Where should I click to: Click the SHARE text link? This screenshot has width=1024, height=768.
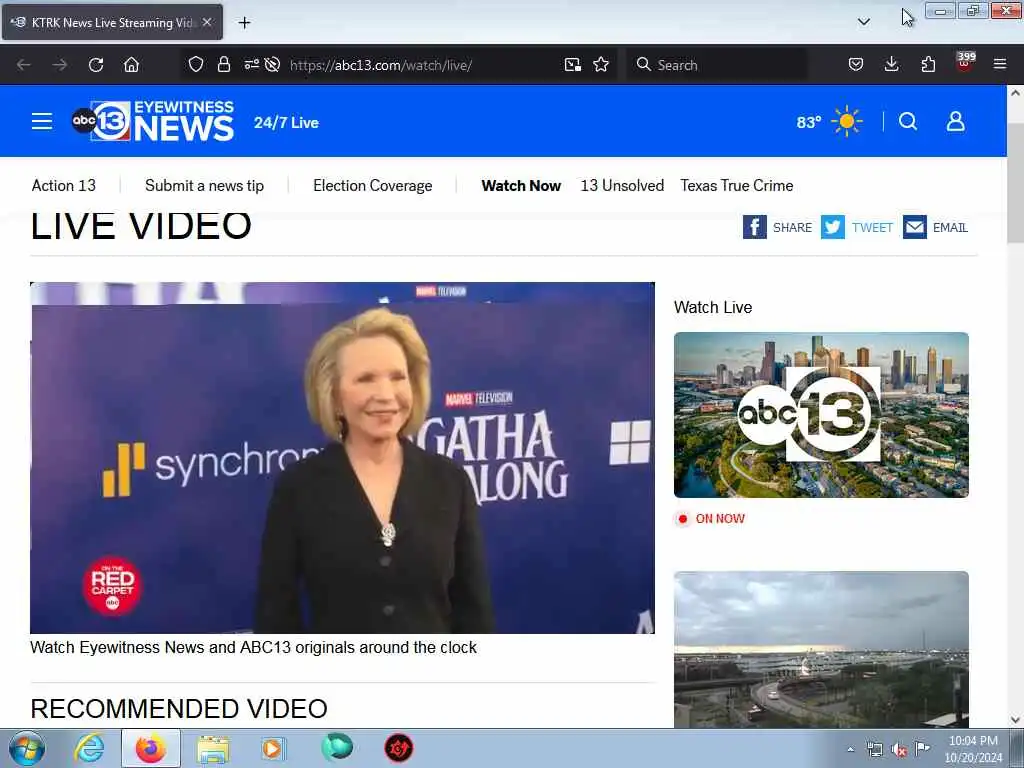(x=792, y=227)
